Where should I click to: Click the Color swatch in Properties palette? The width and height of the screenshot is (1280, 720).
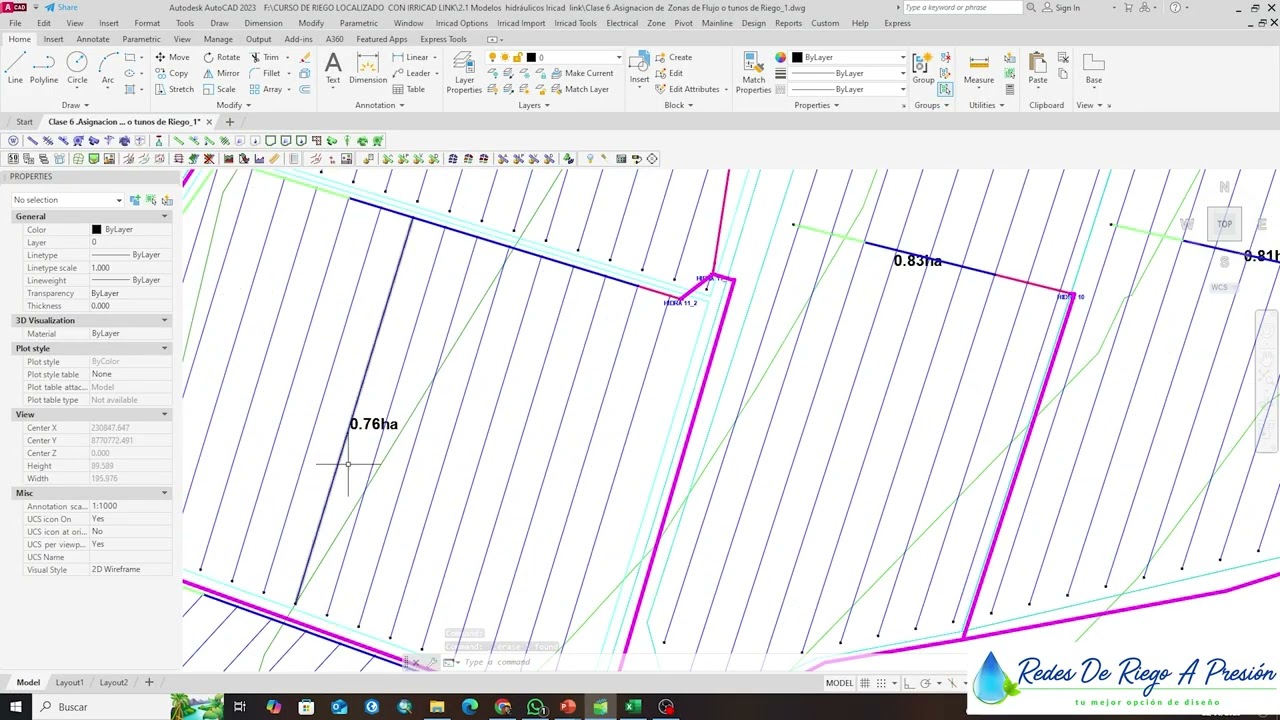pos(97,230)
